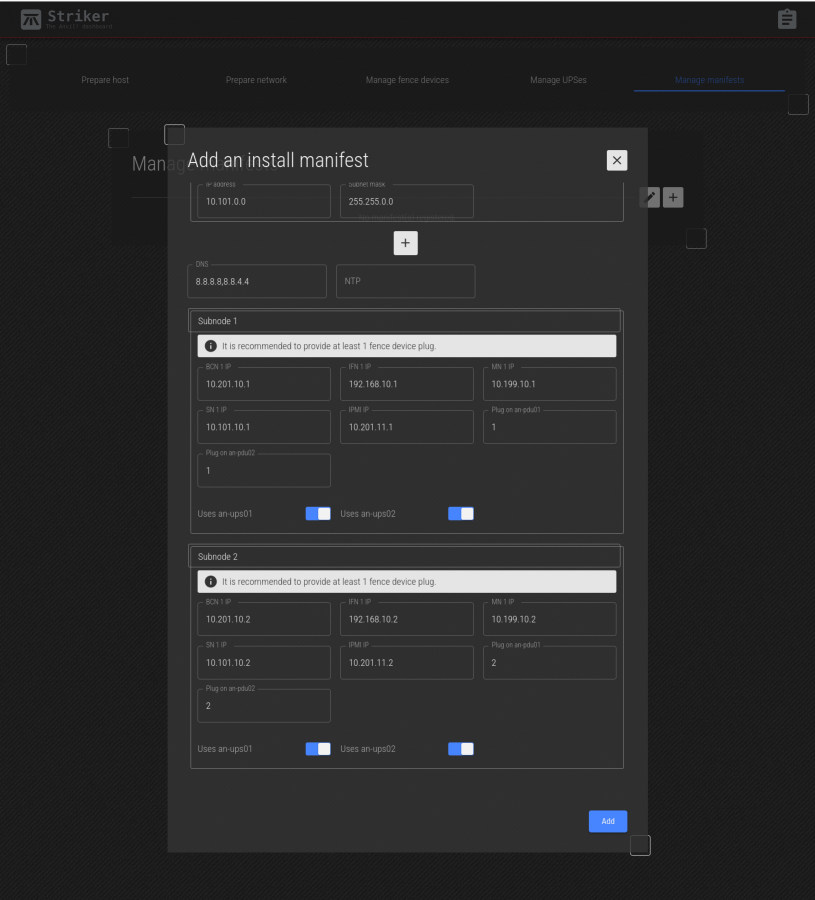This screenshot has height=900, width=815.
Task: Open the clipboard jobs icon in header
Action: tap(787, 19)
